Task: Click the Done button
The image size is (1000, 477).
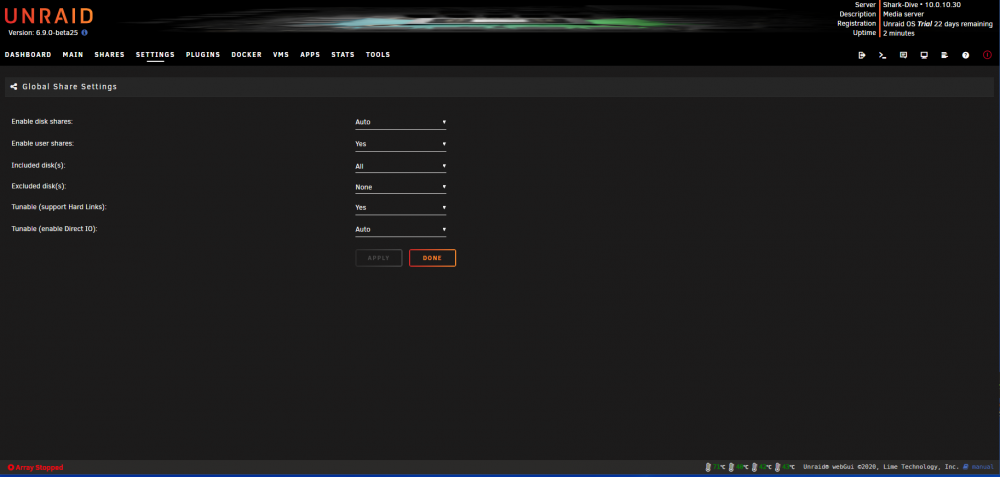Action: tap(432, 258)
